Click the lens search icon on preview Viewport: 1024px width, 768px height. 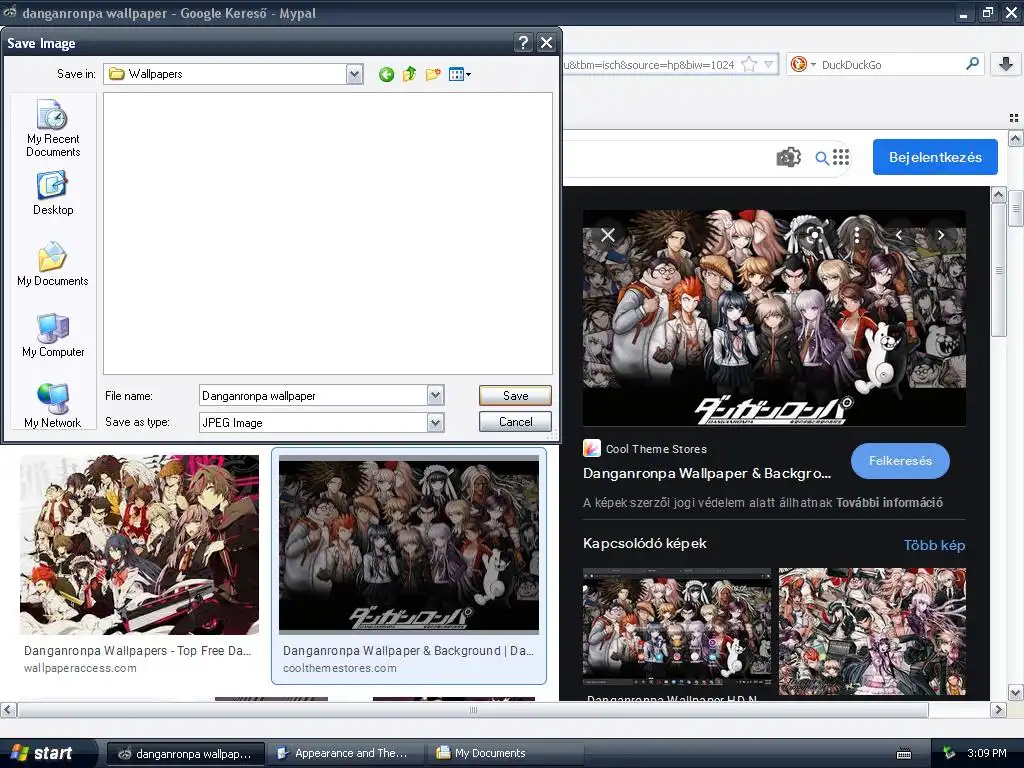click(x=814, y=235)
